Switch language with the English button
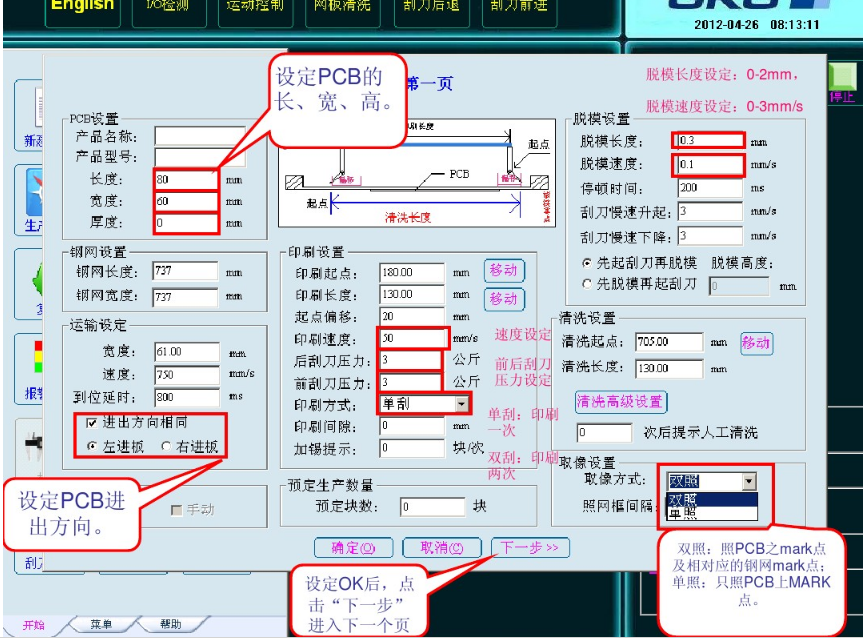The height and width of the screenshot is (641, 863). point(82,8)
